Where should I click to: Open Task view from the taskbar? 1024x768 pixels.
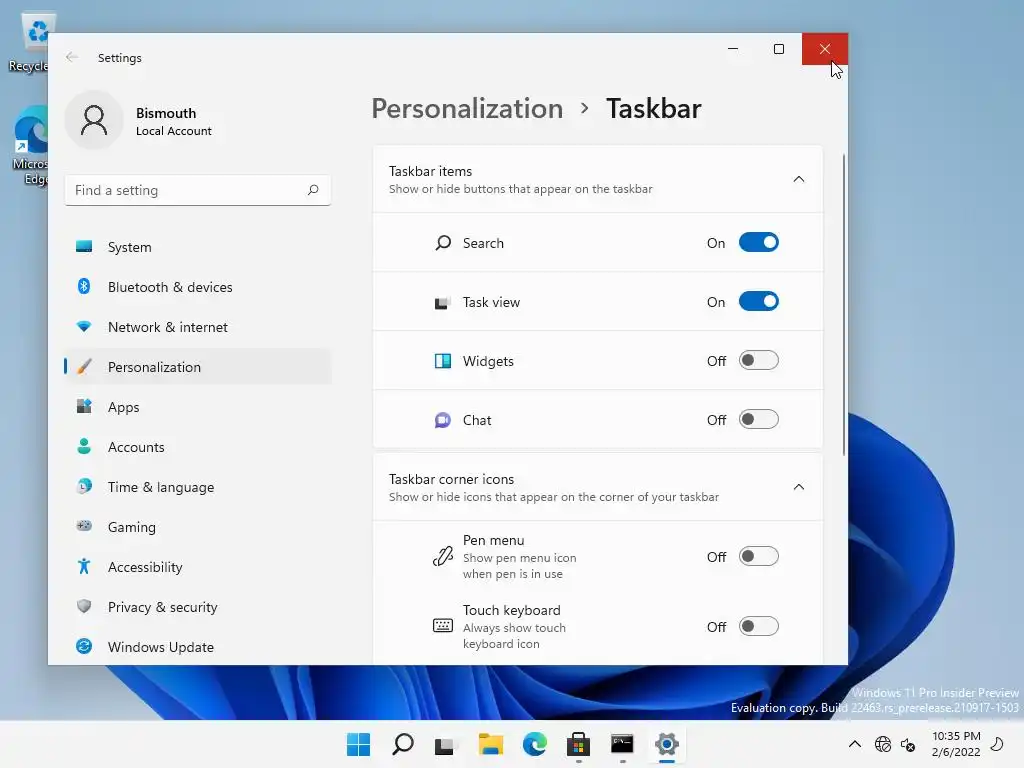[445, 744]
